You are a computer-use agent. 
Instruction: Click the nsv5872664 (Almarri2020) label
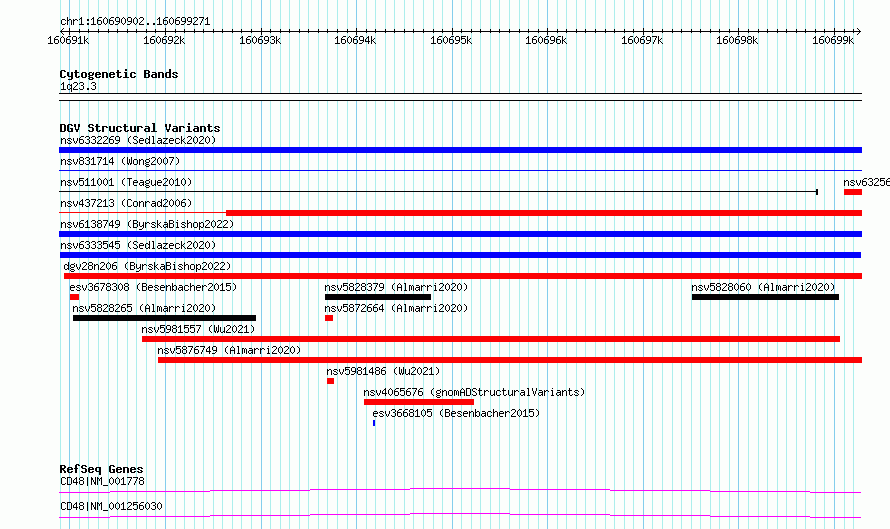[396, 308]
